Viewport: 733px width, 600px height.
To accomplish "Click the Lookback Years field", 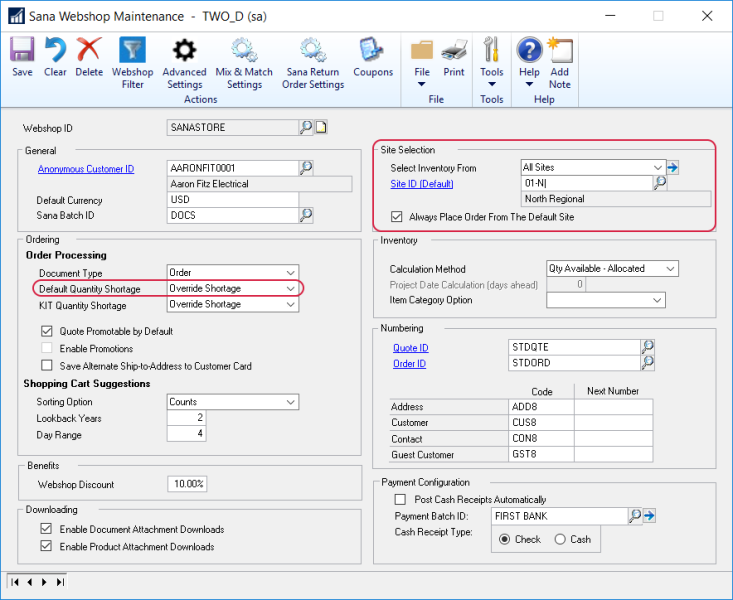I will (x=186, y=417).
